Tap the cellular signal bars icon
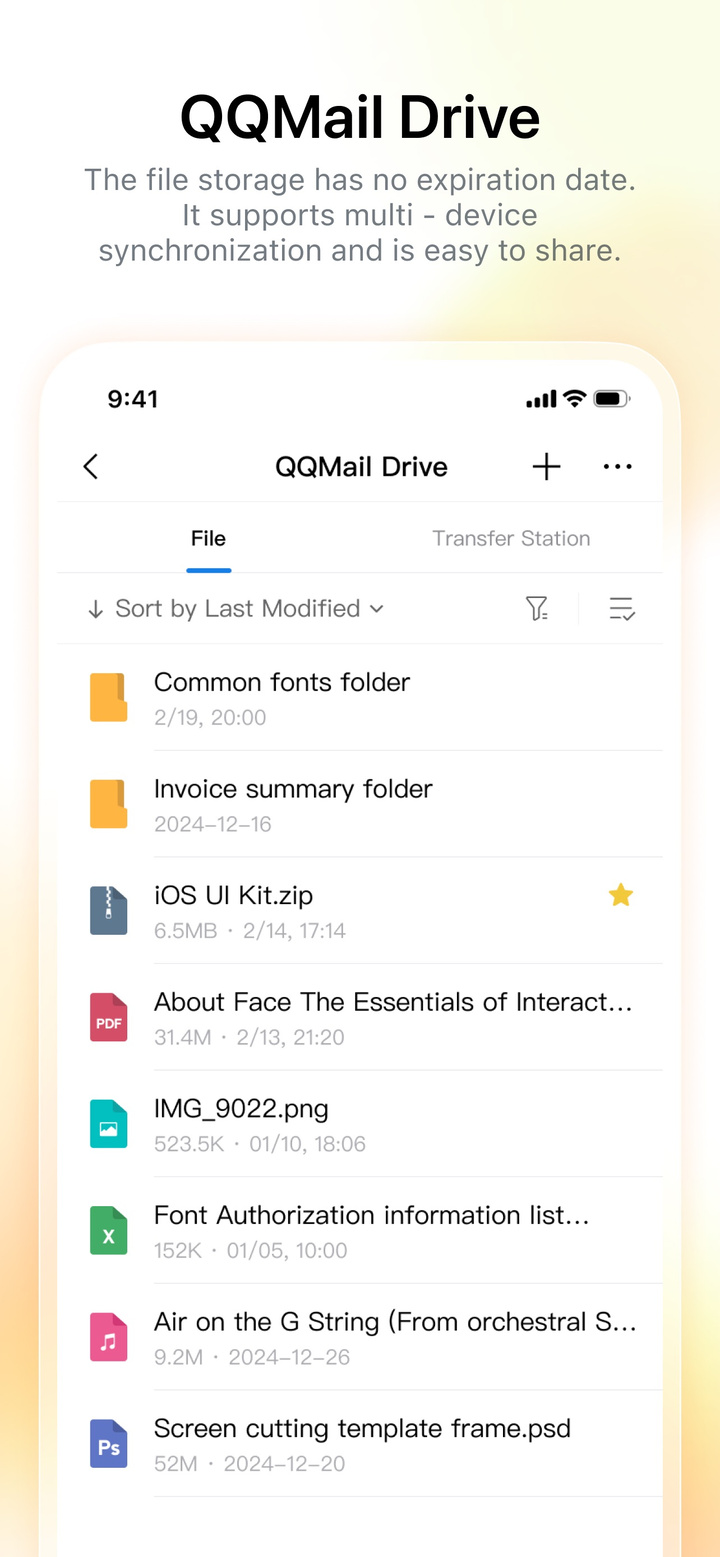The image size is (720, 1557). pyautogui.click(x=541, y=400)
